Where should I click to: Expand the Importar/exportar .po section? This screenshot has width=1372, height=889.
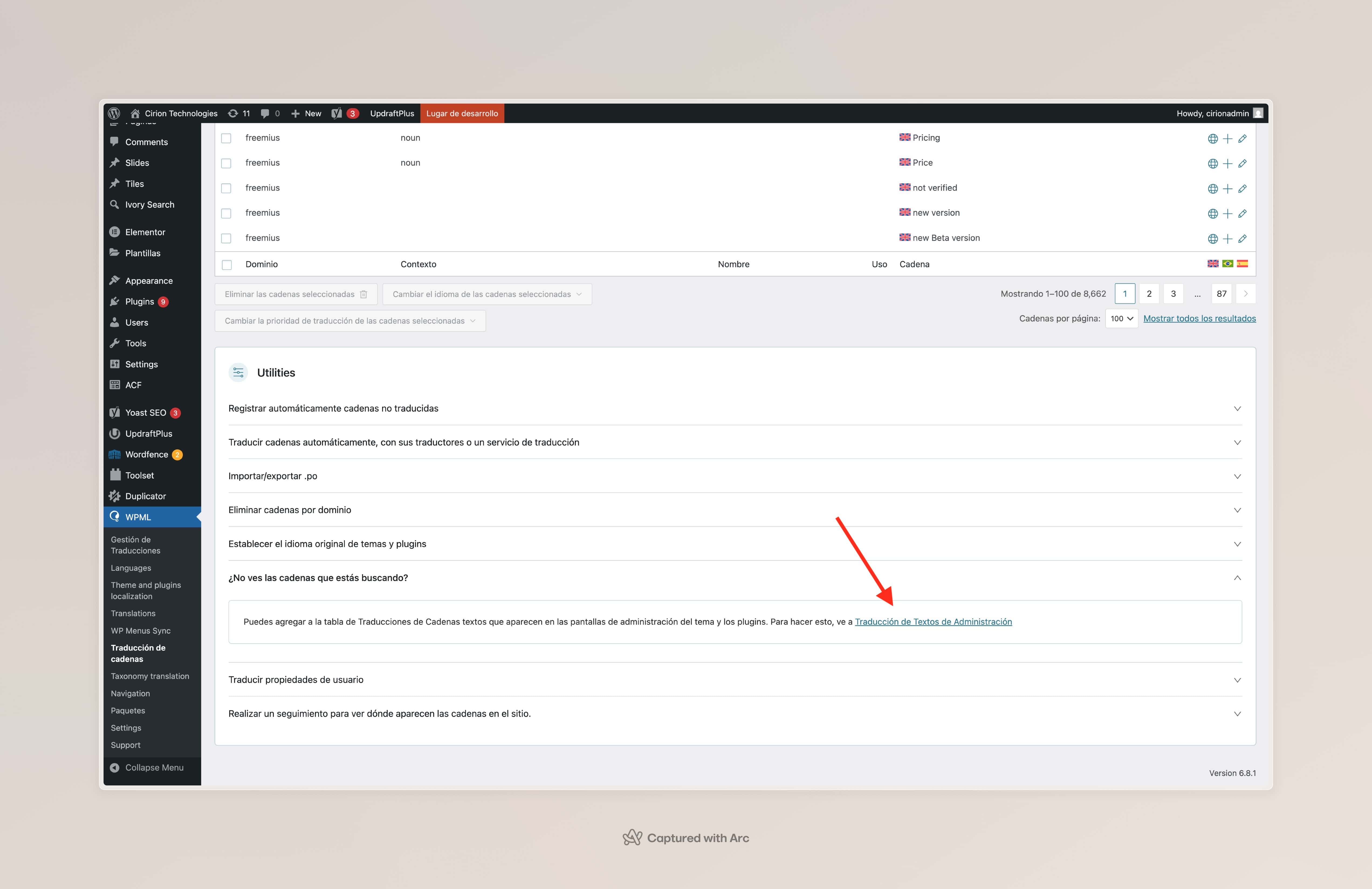tap(735, 476)
